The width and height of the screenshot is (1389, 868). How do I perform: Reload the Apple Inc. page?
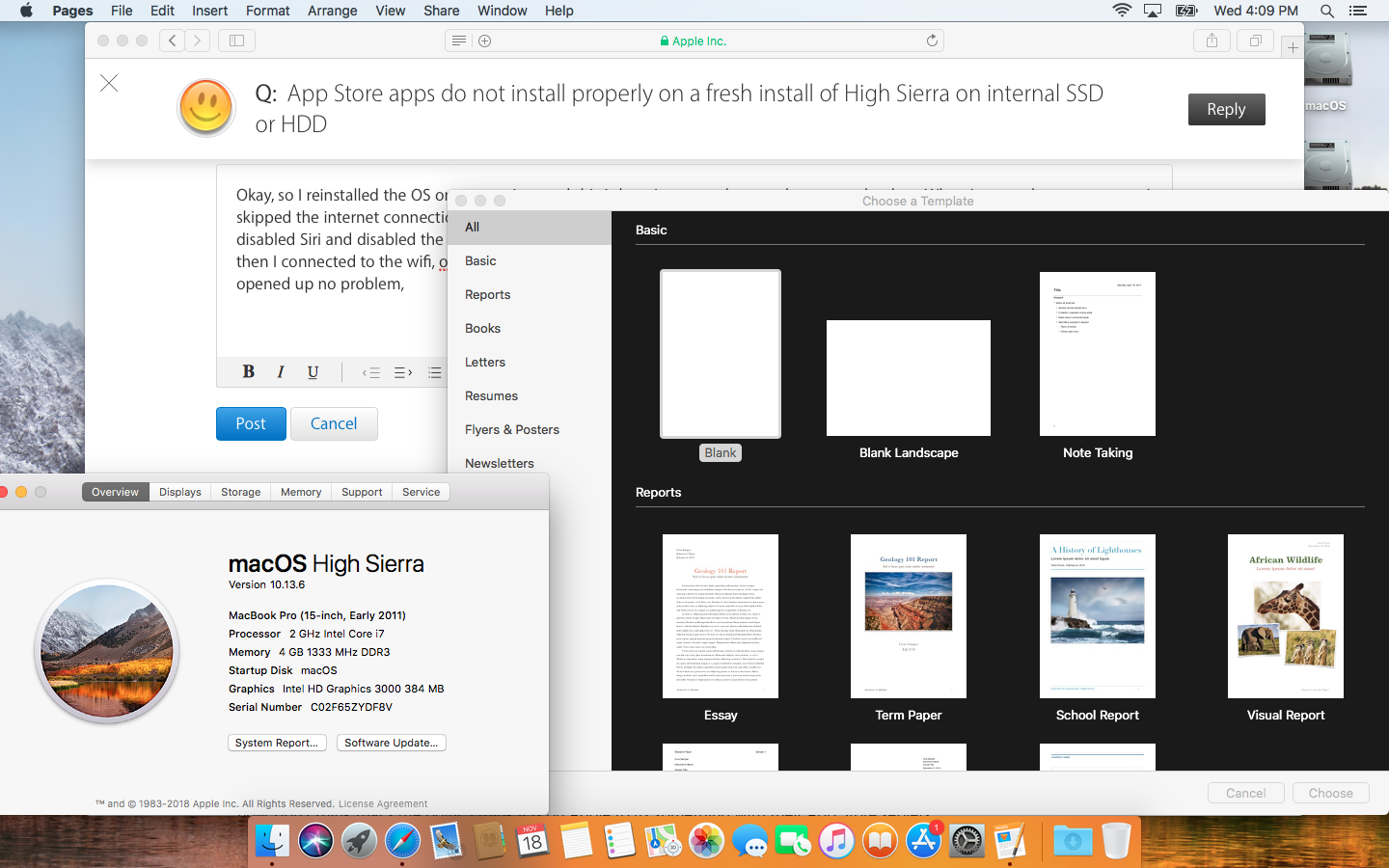pyautogui.click(x=932, y=41)
